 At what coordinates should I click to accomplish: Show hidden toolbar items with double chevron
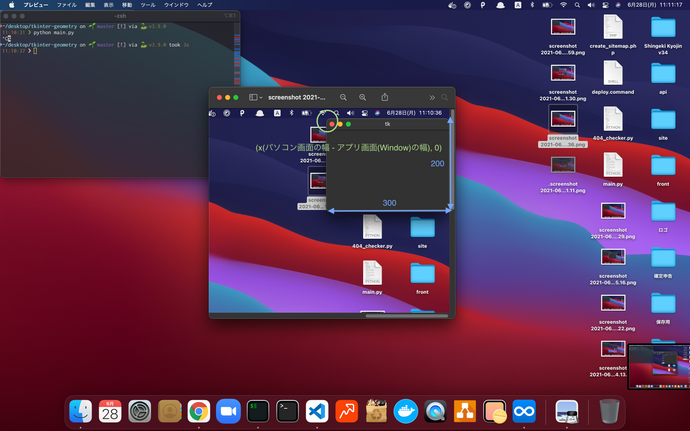coord(432,97)
